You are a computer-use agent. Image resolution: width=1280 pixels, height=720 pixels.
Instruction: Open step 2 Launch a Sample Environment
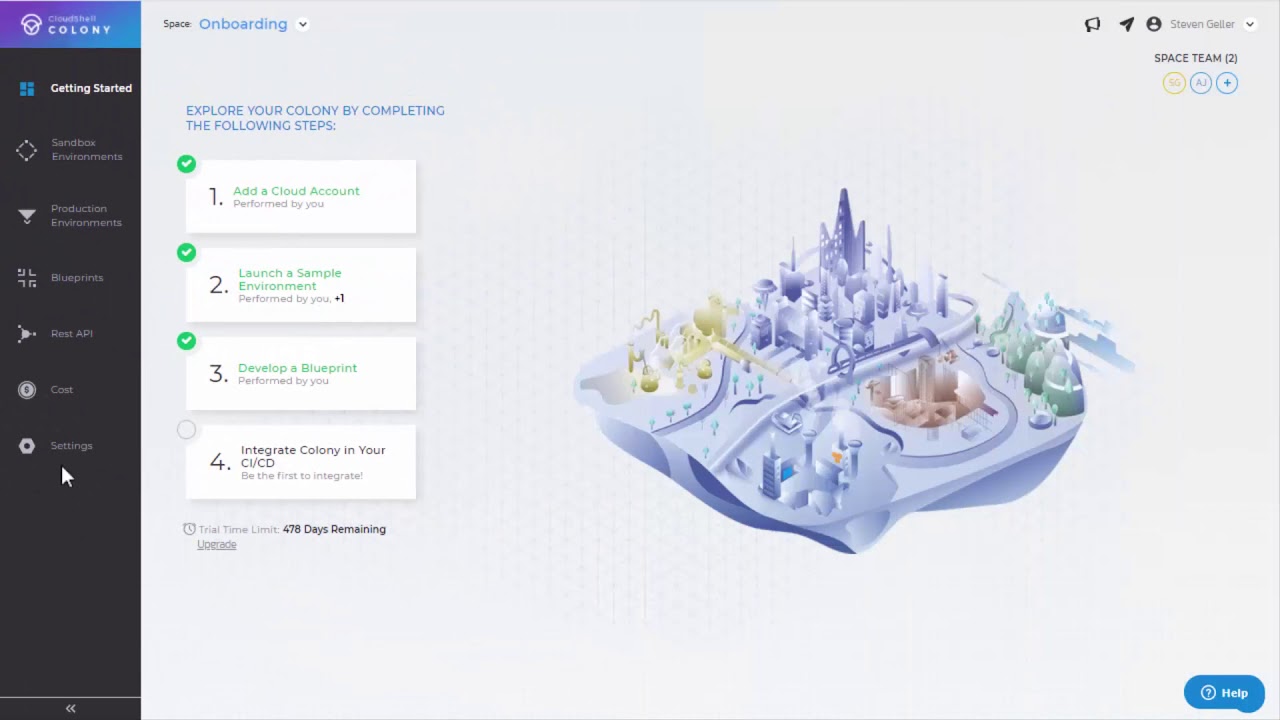[301, 285]
